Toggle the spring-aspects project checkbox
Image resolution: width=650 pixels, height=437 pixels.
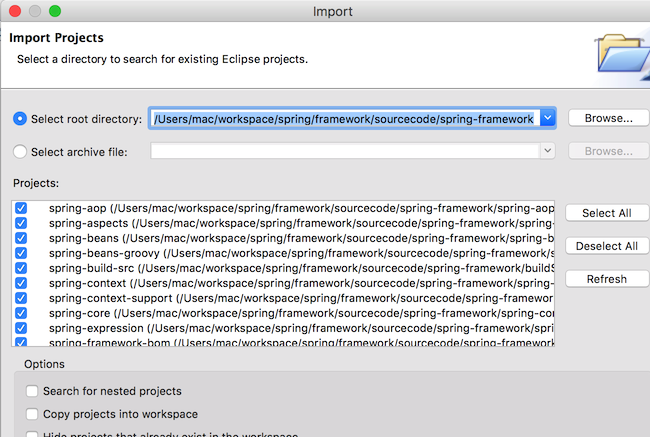[22, 224]
